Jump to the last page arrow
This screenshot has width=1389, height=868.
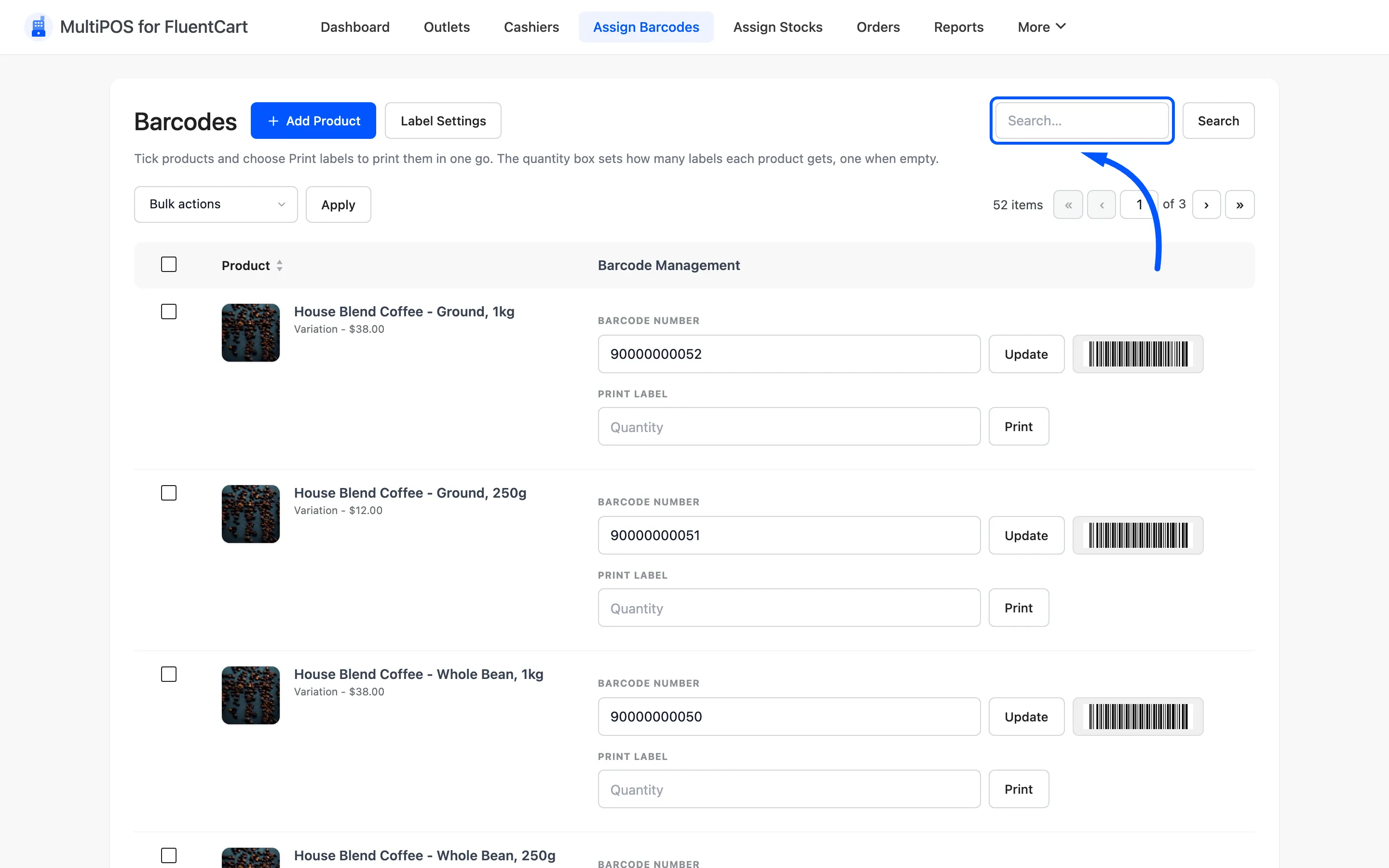tap(1239, 205)
